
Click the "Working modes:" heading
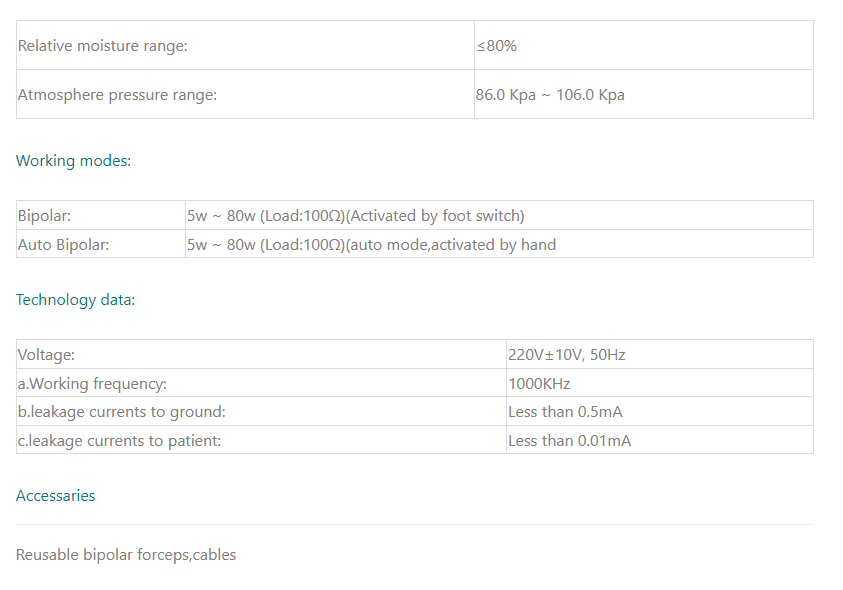point(73,160)
